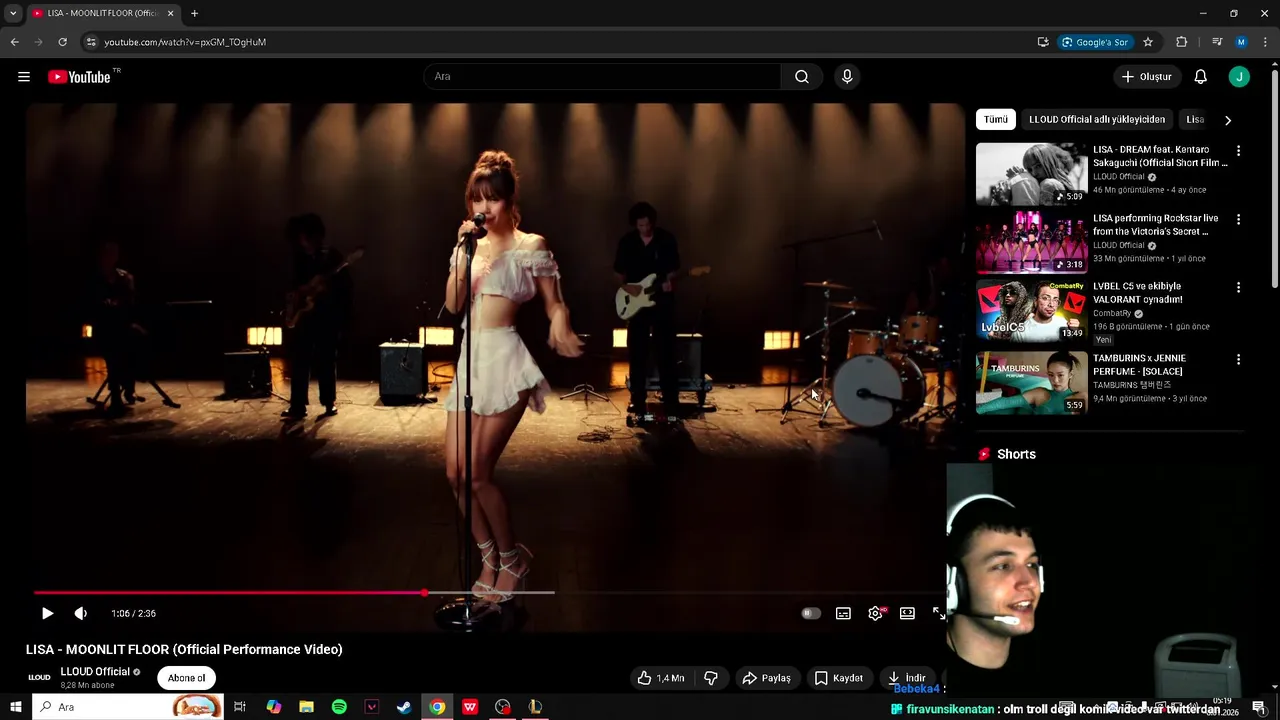Open LISA Rockstar live video thumbnail

[x=1031, y=242]
